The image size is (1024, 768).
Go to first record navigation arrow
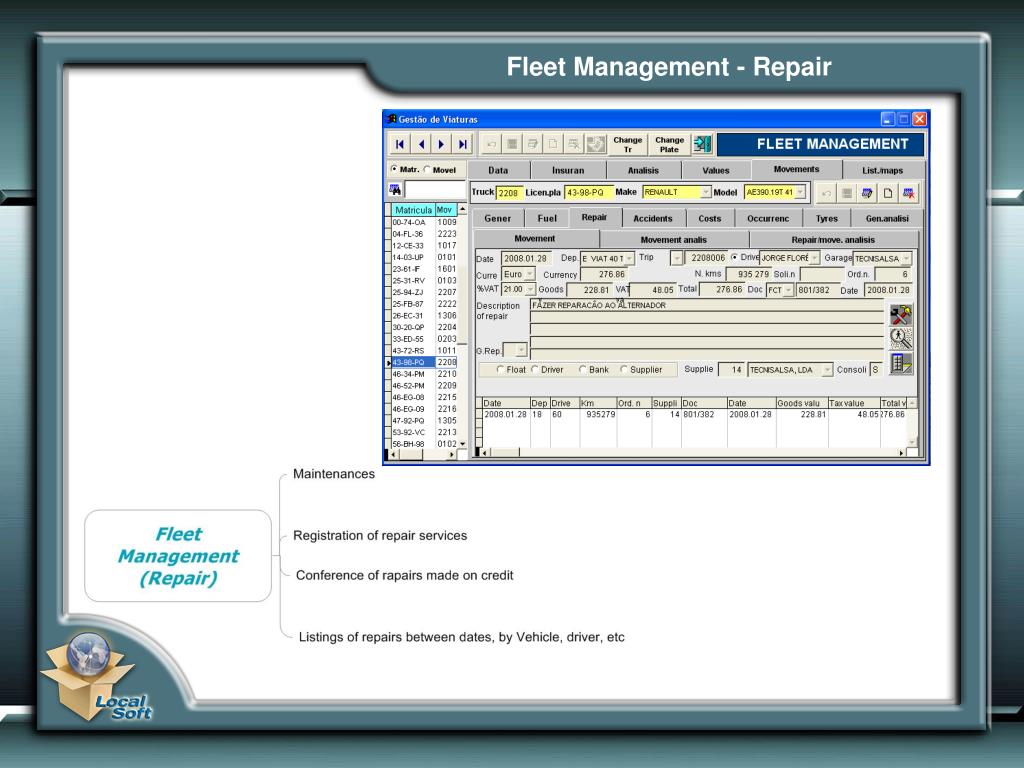(400, 144)
